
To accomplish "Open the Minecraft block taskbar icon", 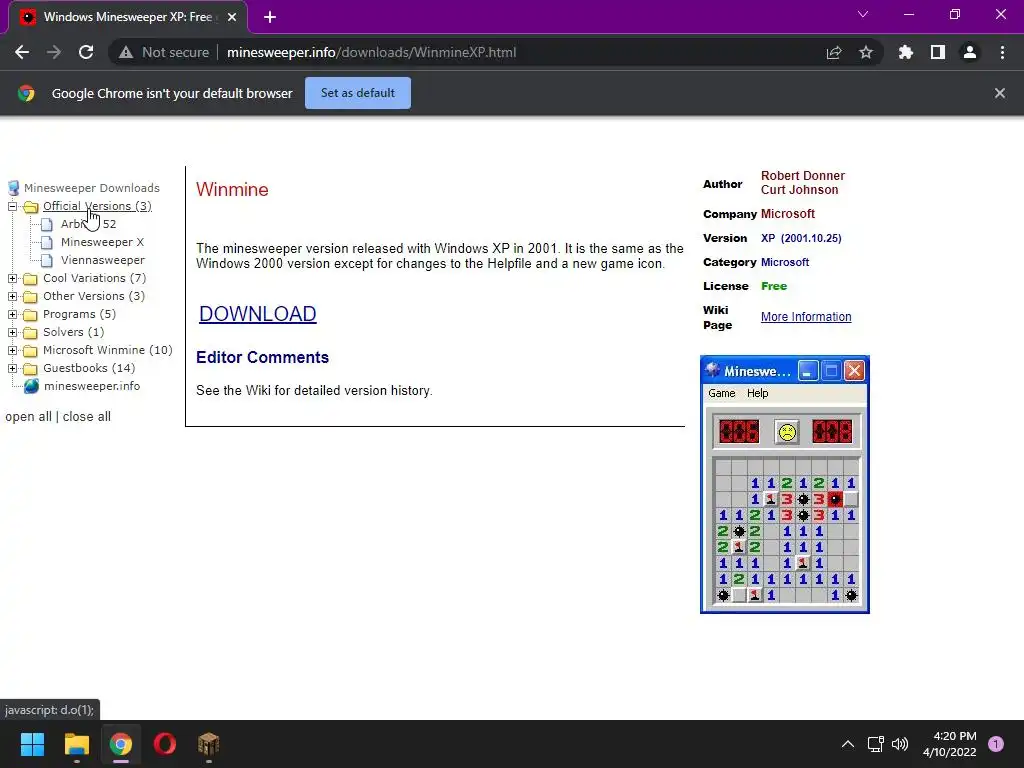I will (x=209, y=744).
